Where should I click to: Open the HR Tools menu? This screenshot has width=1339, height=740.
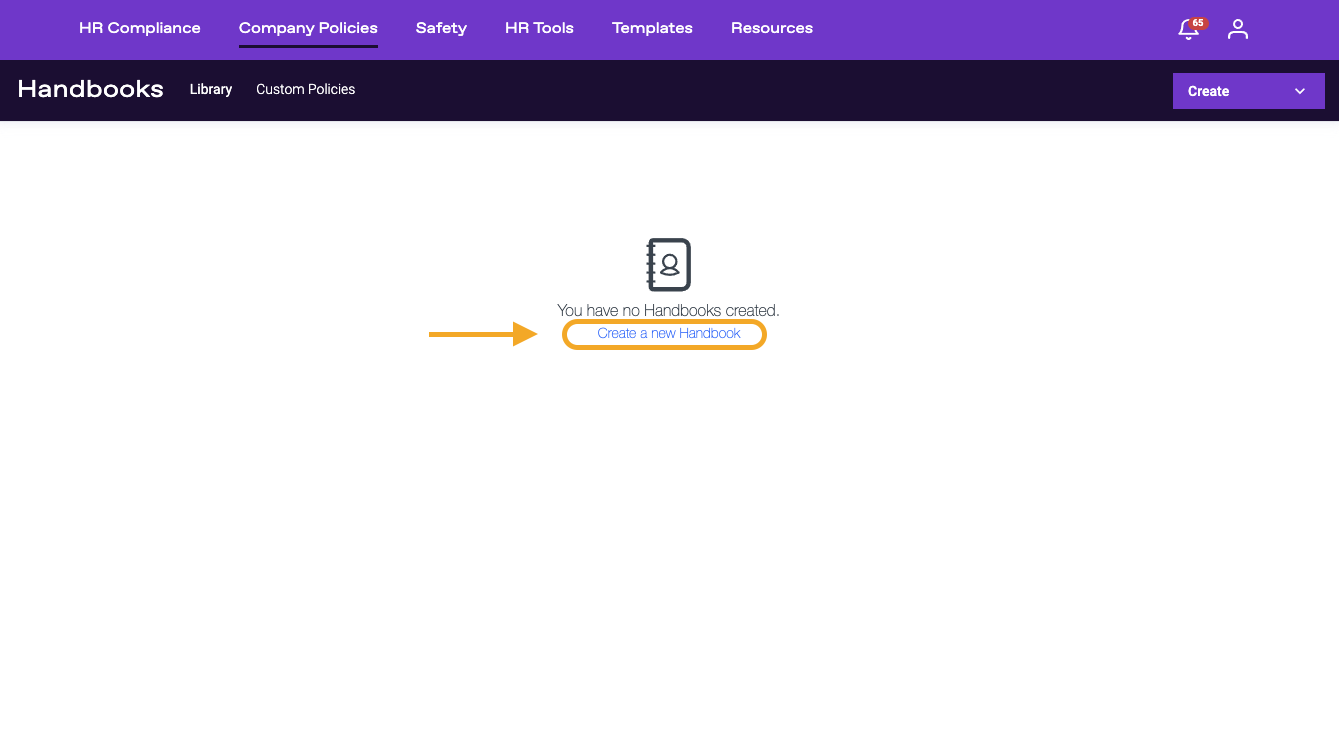539,28
